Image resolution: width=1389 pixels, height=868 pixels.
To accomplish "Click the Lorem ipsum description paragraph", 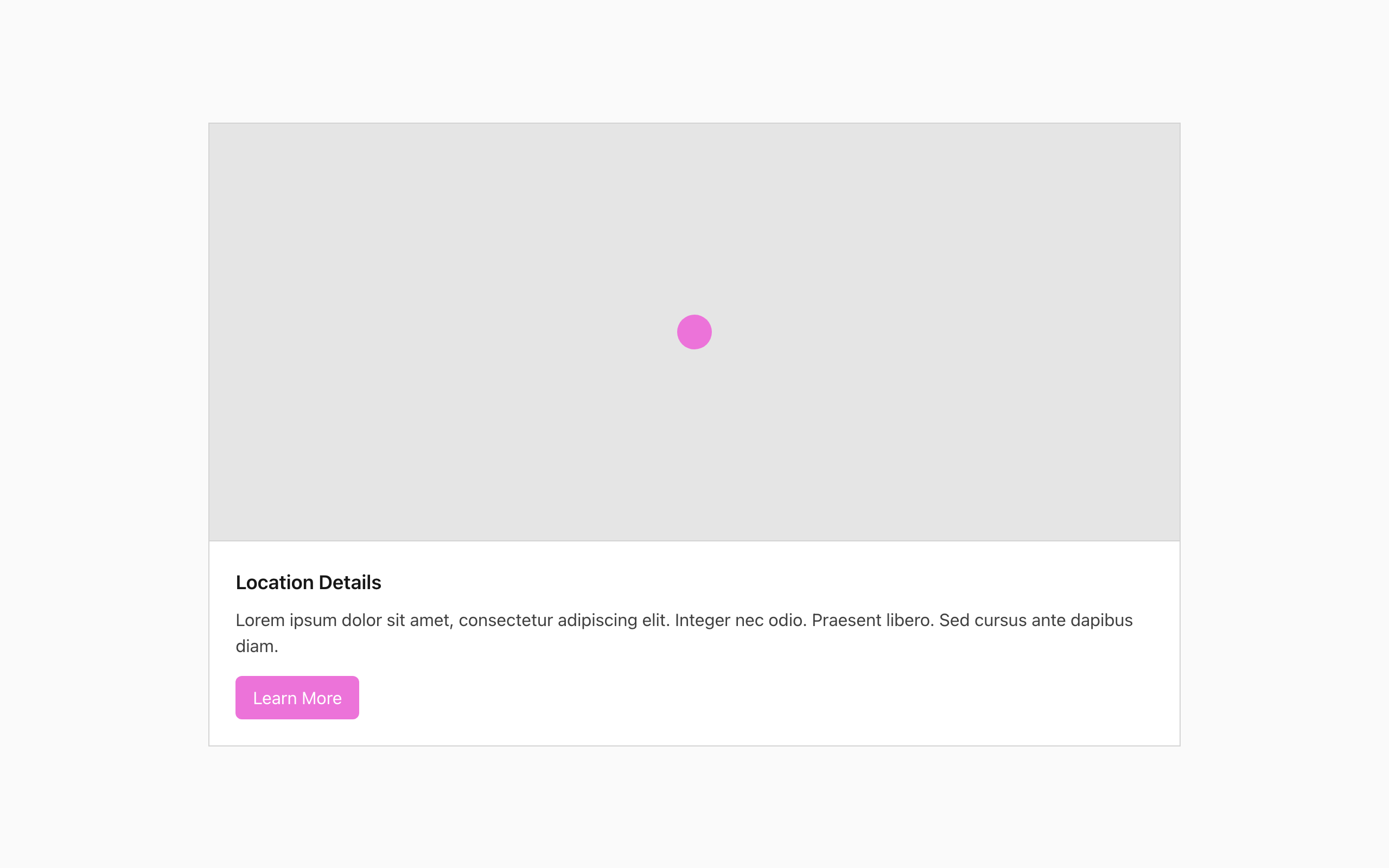I will coord(684,633).
